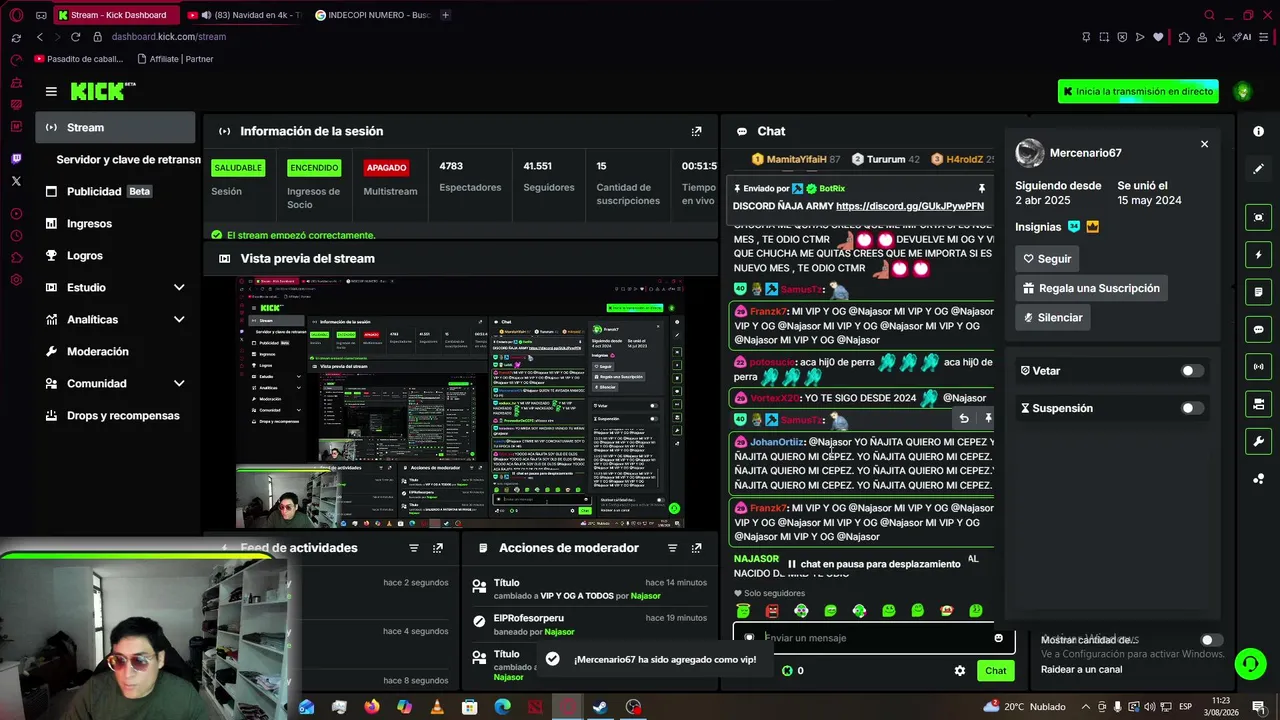Open the info icon in right sidebar
Screen dimensions: 1280x720
(x=1258, y=131)
